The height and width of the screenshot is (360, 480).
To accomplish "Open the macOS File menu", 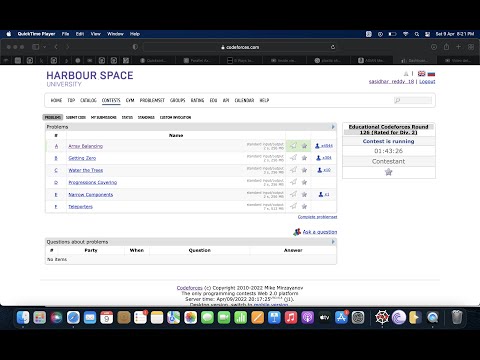I will tap(65, 34).
